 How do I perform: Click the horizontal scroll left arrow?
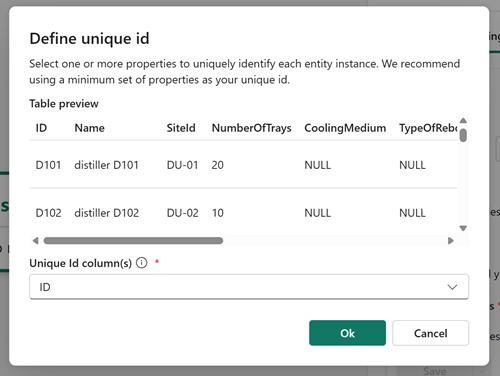tap(35, 240)
